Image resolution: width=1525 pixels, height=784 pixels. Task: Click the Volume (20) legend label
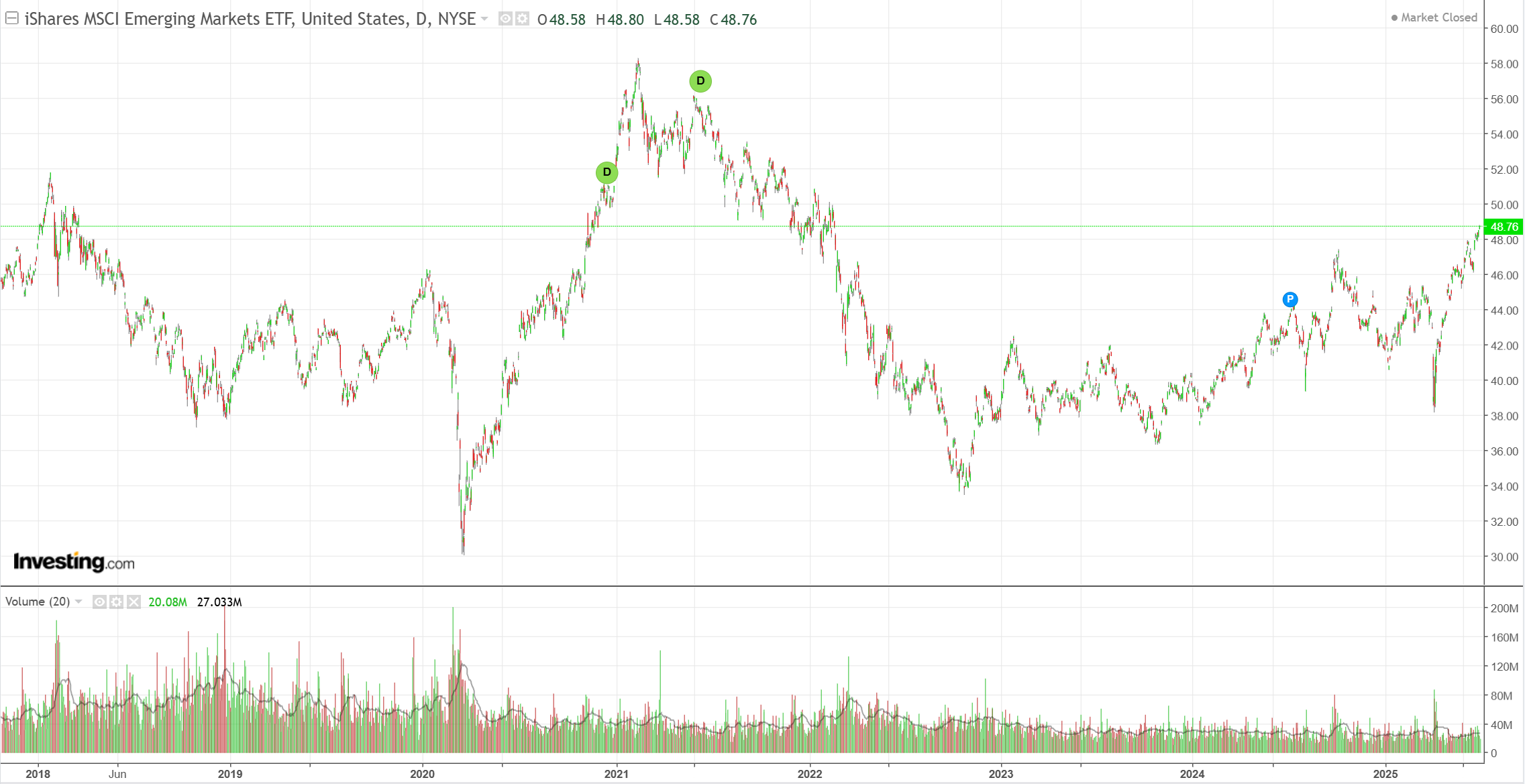(38, 602)
